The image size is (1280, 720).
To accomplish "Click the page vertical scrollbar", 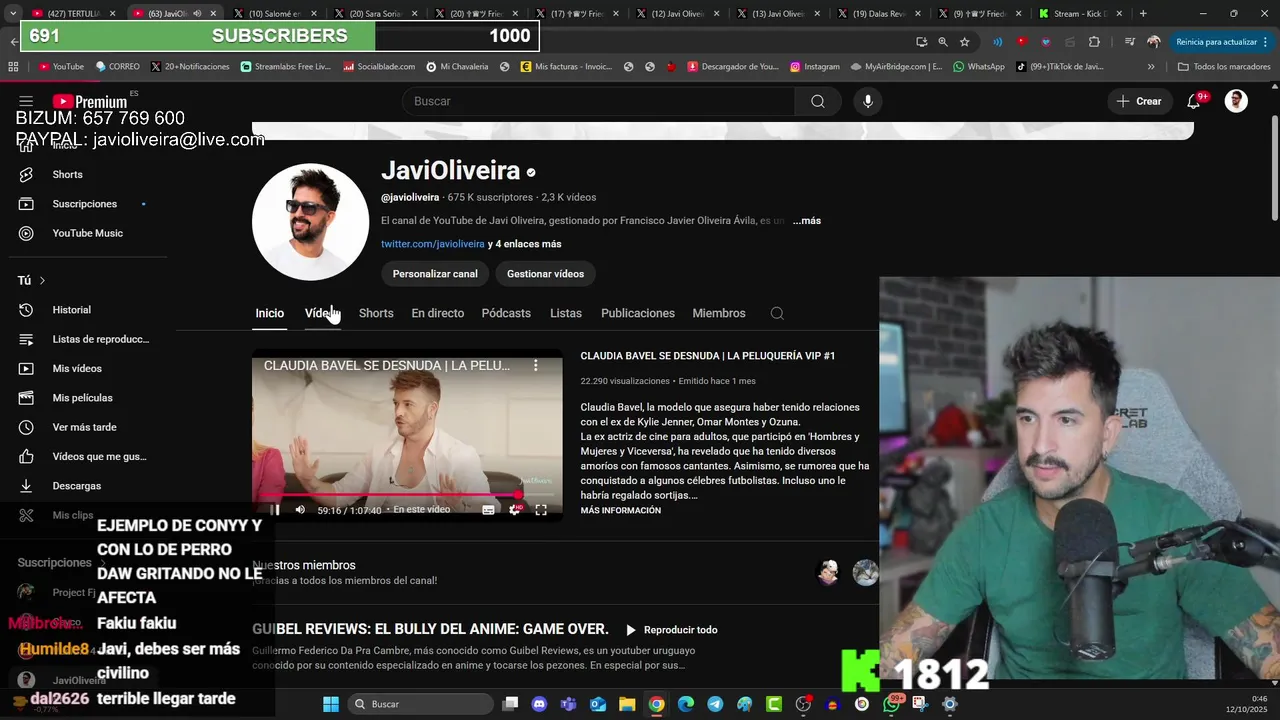I will [x=1274, y=170].
